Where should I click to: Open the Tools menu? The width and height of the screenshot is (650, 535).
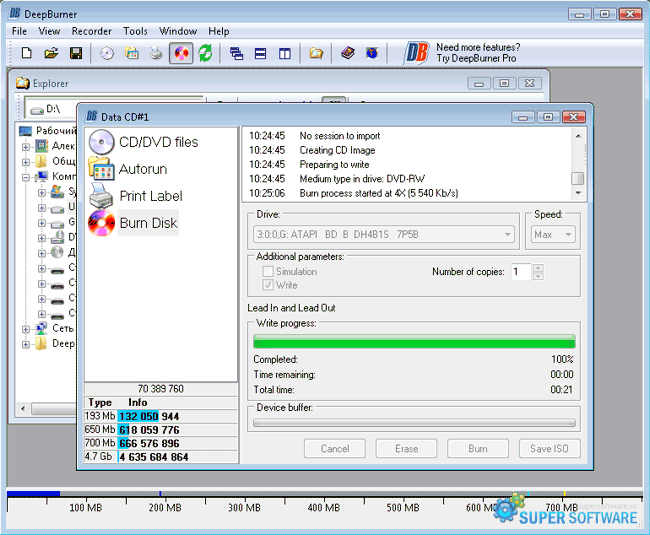(x=135, y=31)
